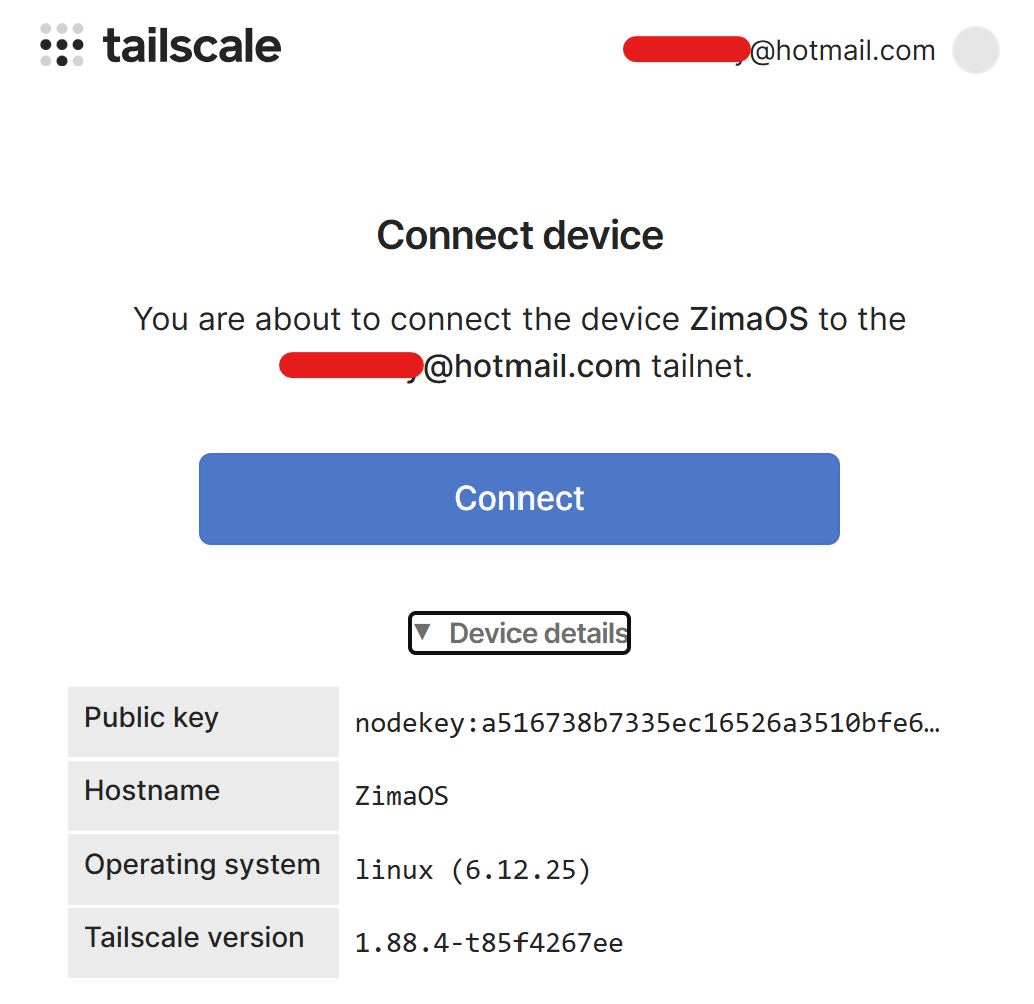Select the Hostname row label
The width and height of the screenshot is (1034, 1004).
click(152, 791)
